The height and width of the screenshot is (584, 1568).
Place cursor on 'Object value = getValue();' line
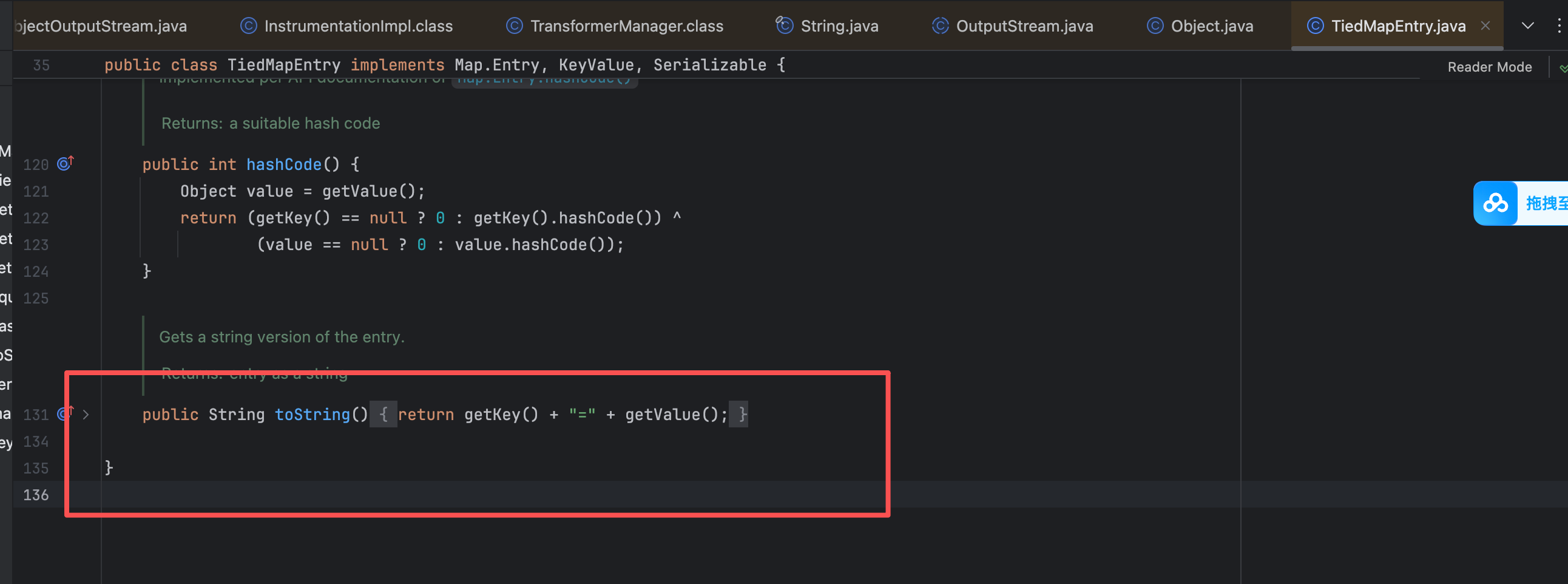coord(303,191)
